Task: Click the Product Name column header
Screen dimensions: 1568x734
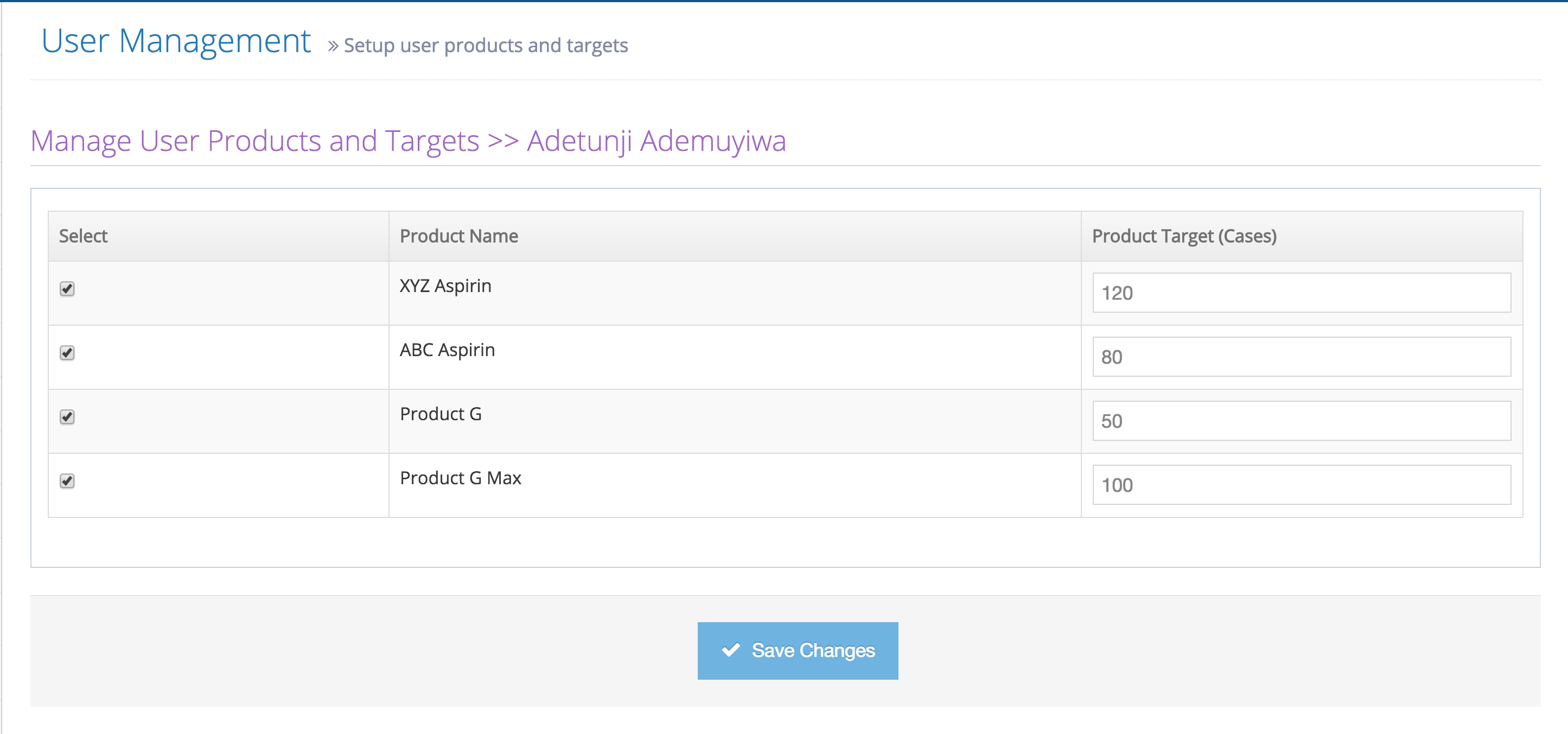Action: pyautogui.click(x=458, y=236)
